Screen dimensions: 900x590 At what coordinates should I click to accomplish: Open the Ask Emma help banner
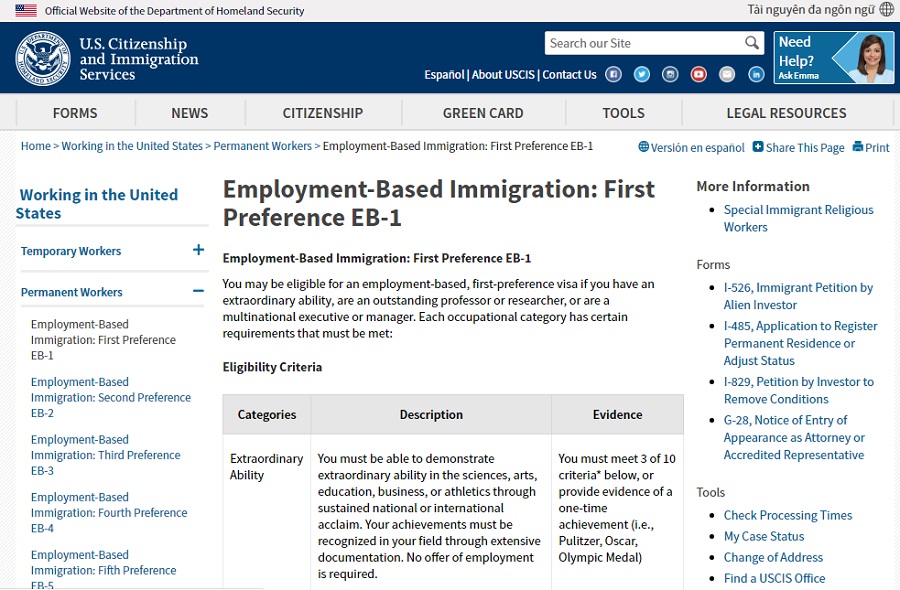point(833,57)
